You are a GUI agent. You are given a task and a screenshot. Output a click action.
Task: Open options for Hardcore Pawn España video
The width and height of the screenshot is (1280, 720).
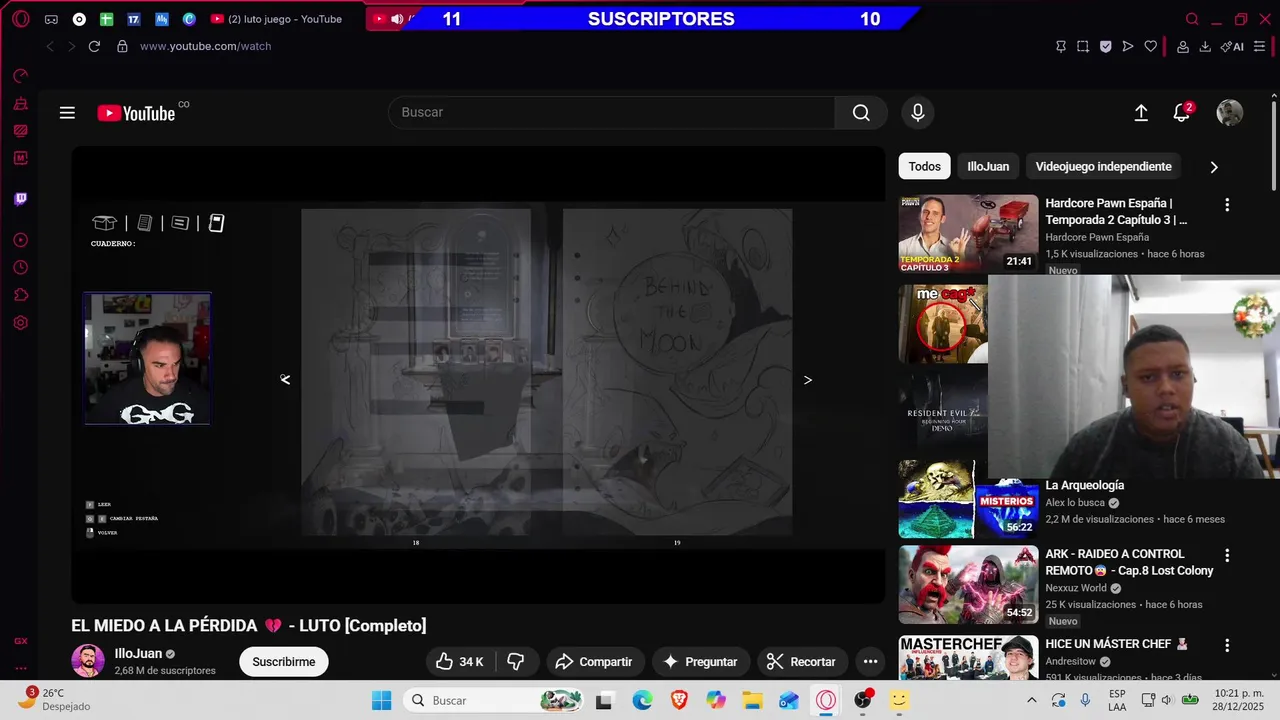1227,204
